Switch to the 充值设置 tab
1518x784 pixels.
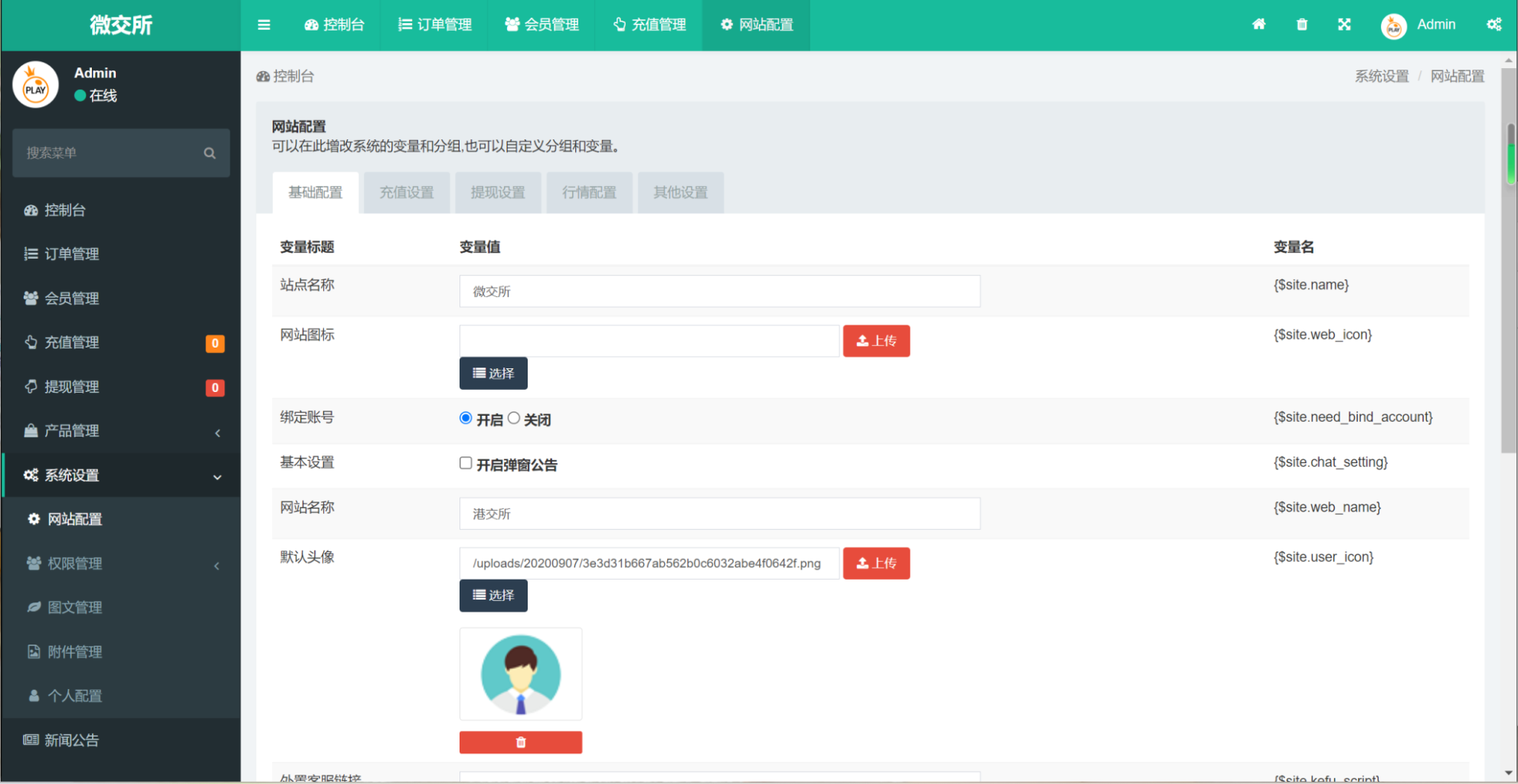[406, 192]
